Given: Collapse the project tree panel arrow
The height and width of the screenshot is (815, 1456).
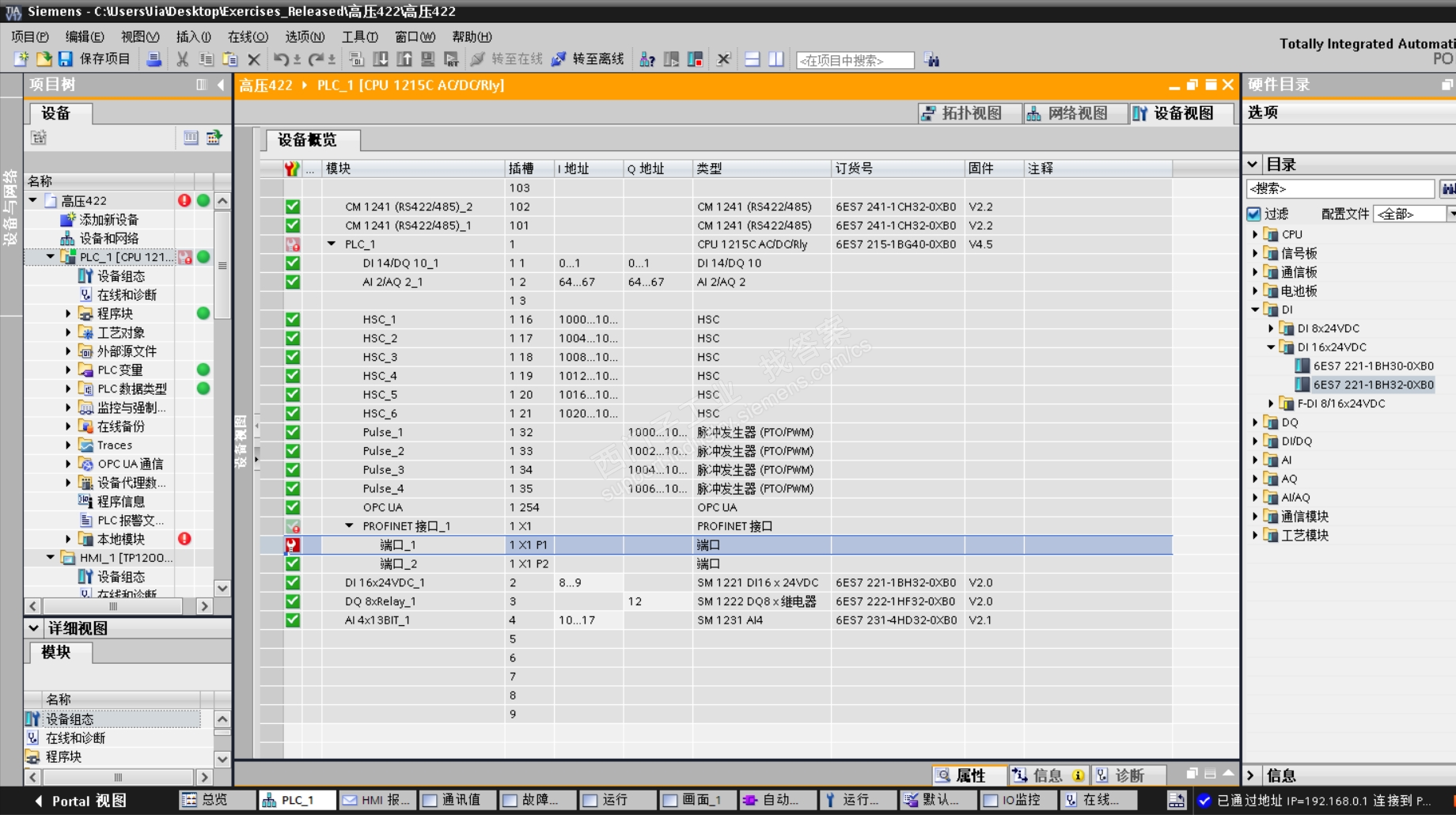Looking at the screenshot, I should click(x=221, y=85).
